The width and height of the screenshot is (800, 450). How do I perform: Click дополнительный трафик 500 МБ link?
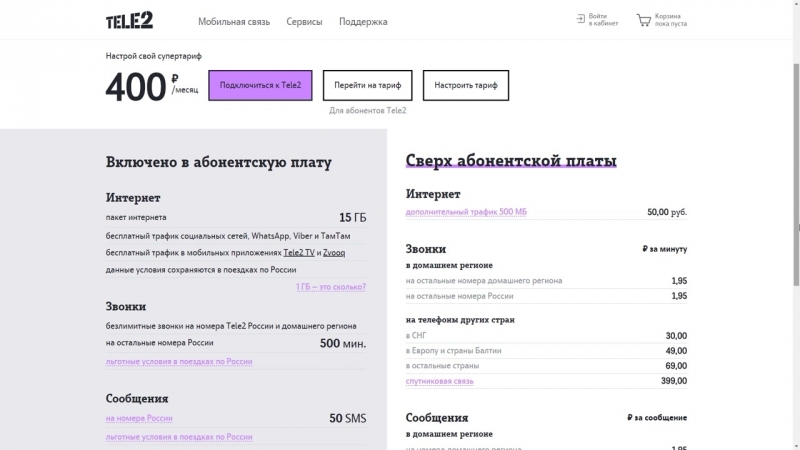tap(466, 212)
